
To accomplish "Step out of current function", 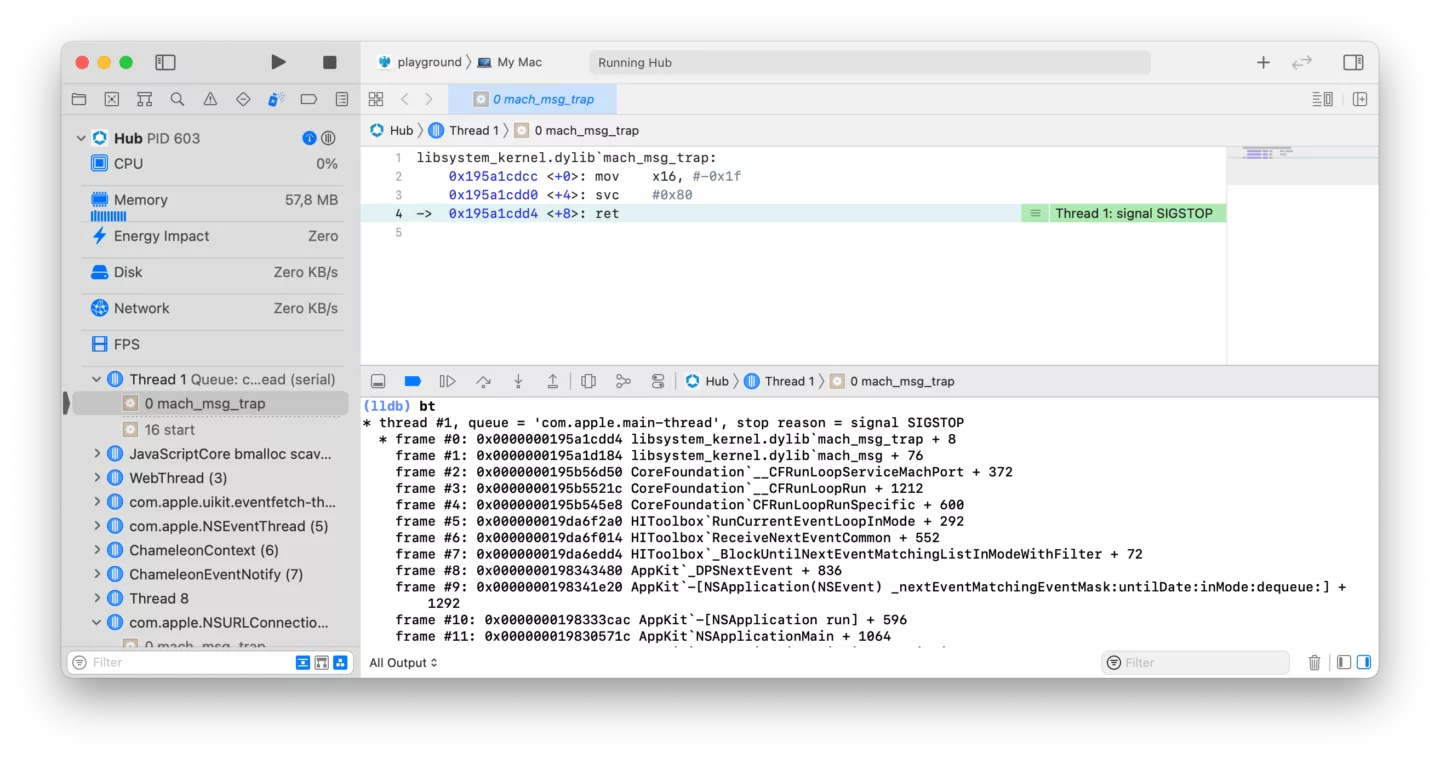I will (x=552, y=381).
